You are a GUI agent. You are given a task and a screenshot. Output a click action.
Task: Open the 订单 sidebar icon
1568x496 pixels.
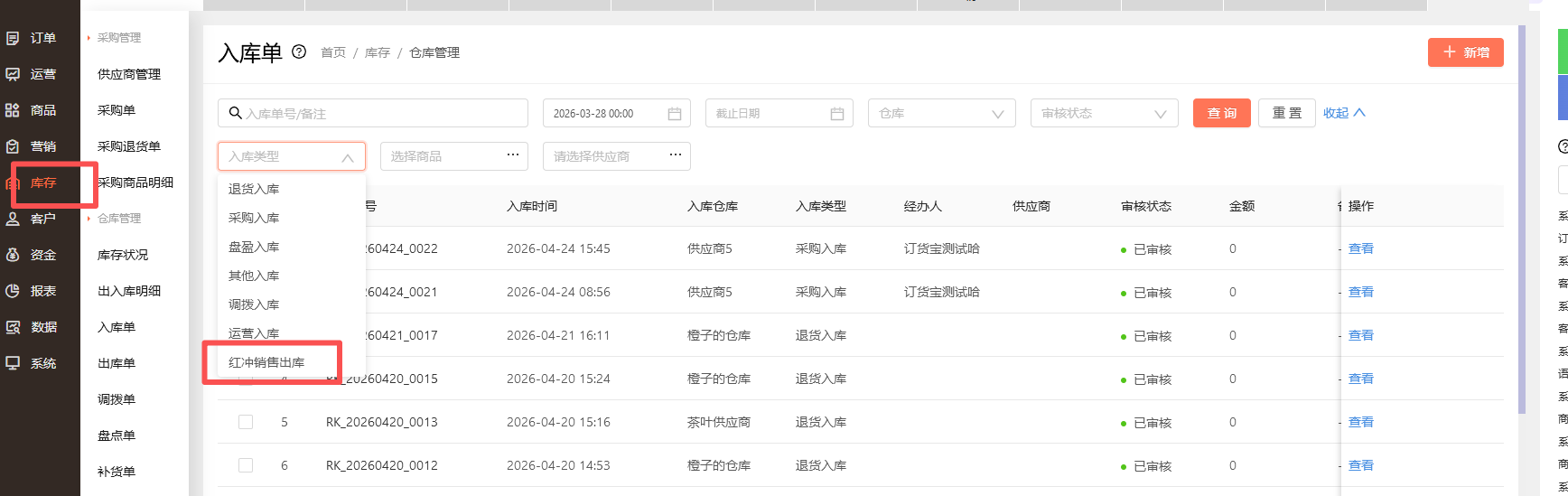tap(13, 38)
